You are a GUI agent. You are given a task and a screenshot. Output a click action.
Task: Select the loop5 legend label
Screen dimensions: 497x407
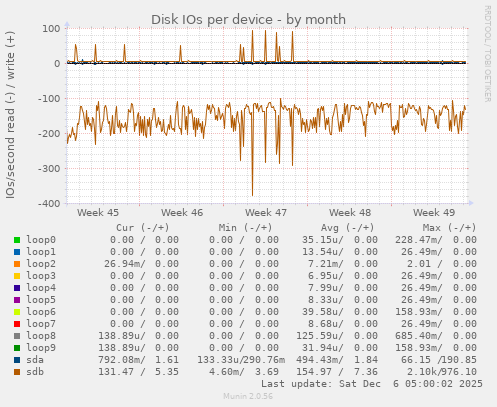(41, 300)
